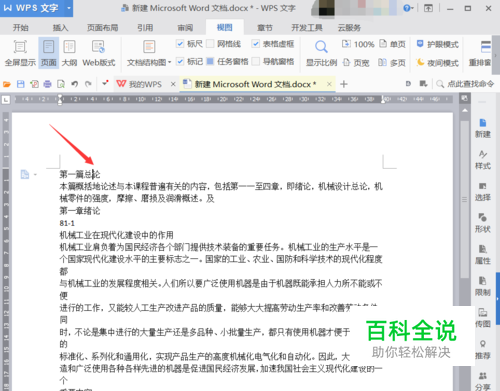Click Rearrange Windows (重排窗口) icon
500x391 pixels.
[480, 53]
